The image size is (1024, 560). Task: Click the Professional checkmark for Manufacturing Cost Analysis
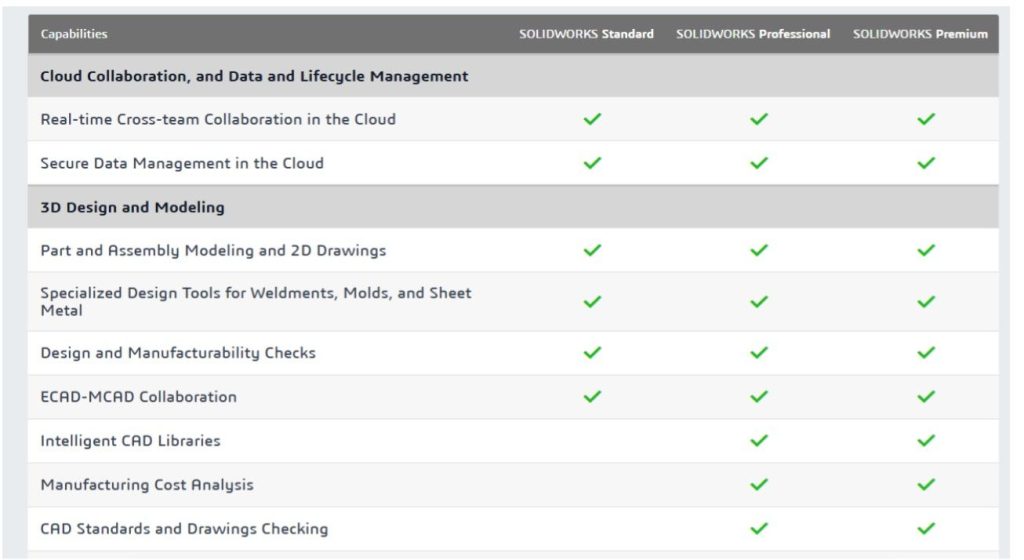tap(759, 484)
